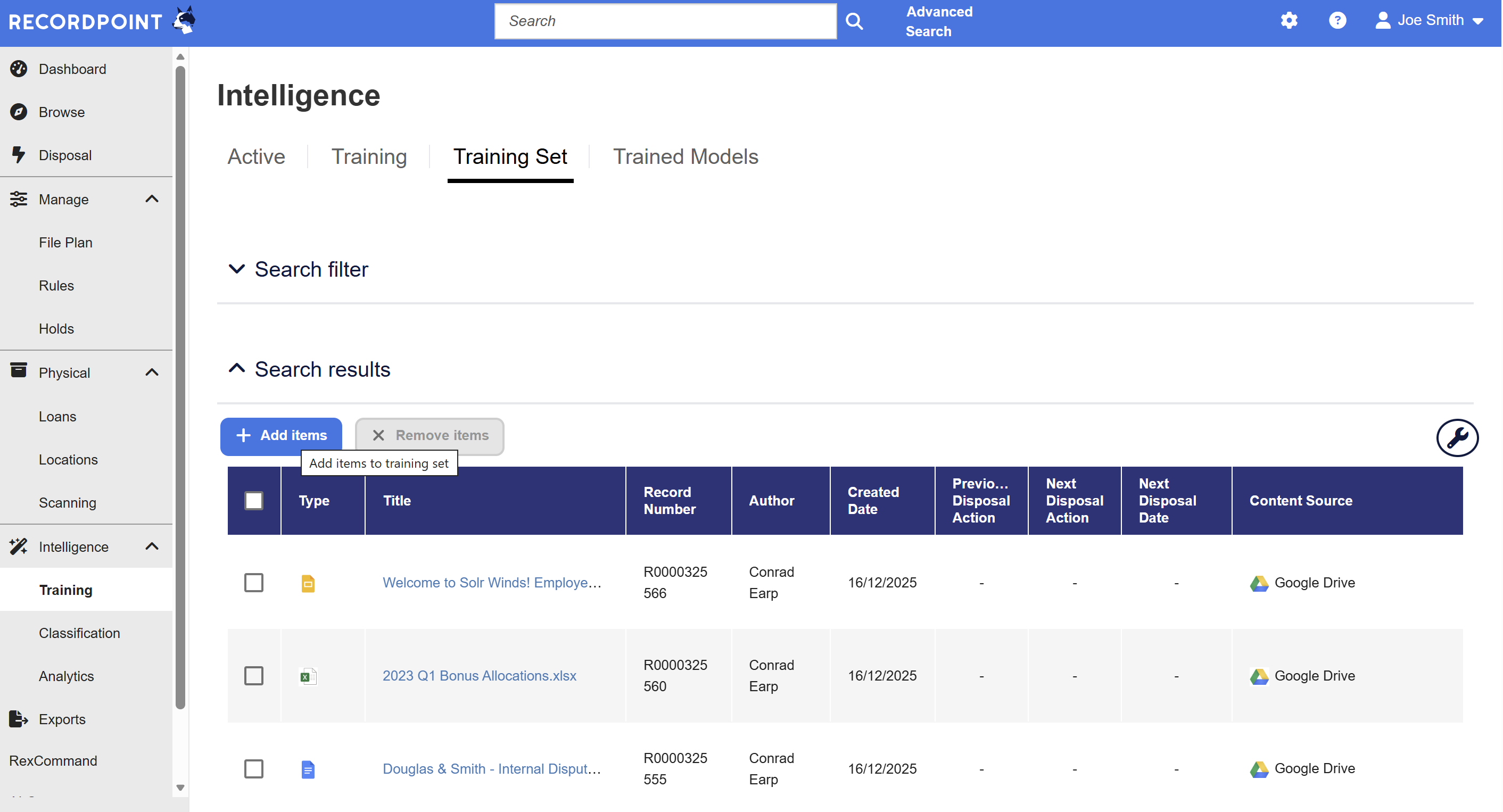Click the search magnifier icon
Viewport: 1503px width, 812px height.
coord(854,22)
